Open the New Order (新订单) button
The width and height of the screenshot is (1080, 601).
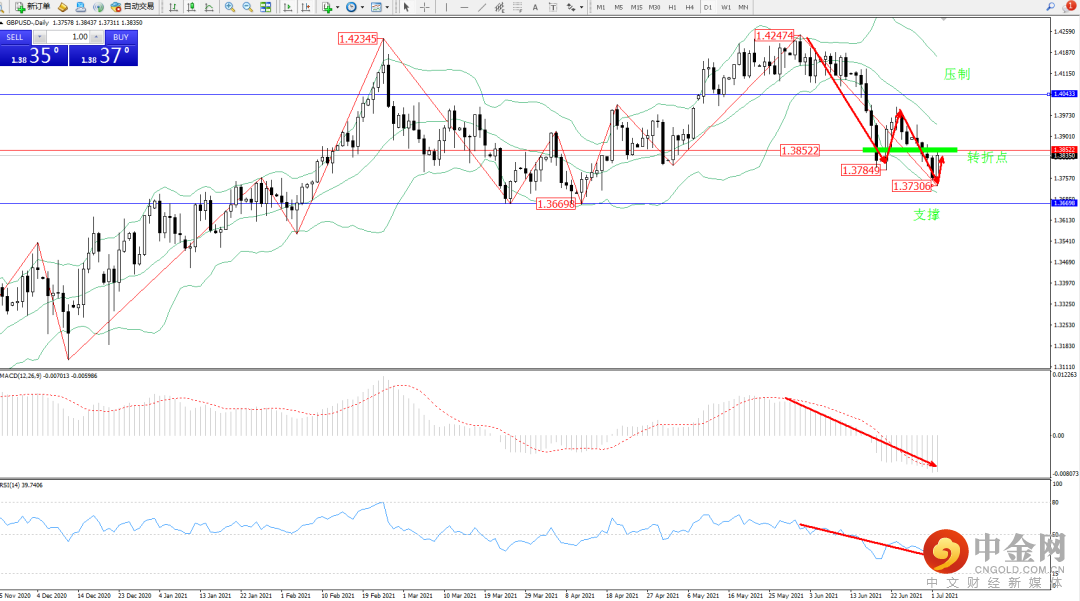[x=32, y=7]
